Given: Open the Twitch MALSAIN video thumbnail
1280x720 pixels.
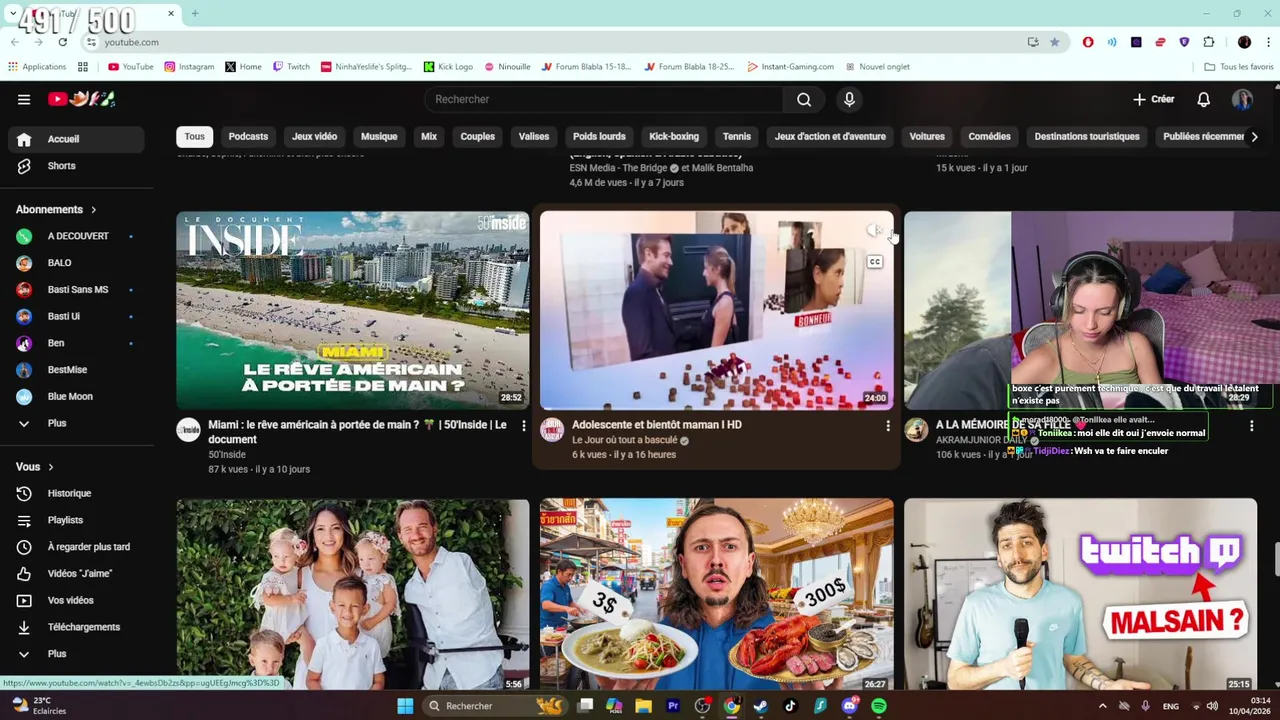Looking at the screenshot, I should coord(1081,594).
